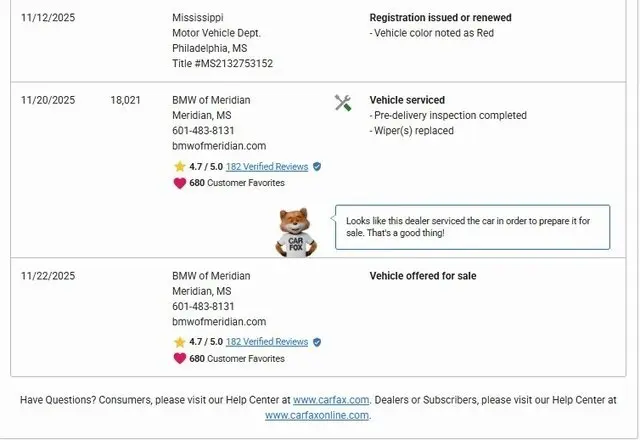Click the 18,021 mileage reading
Image resolution: width=640 pixels, height=440 pixels.
coord(125,100)
